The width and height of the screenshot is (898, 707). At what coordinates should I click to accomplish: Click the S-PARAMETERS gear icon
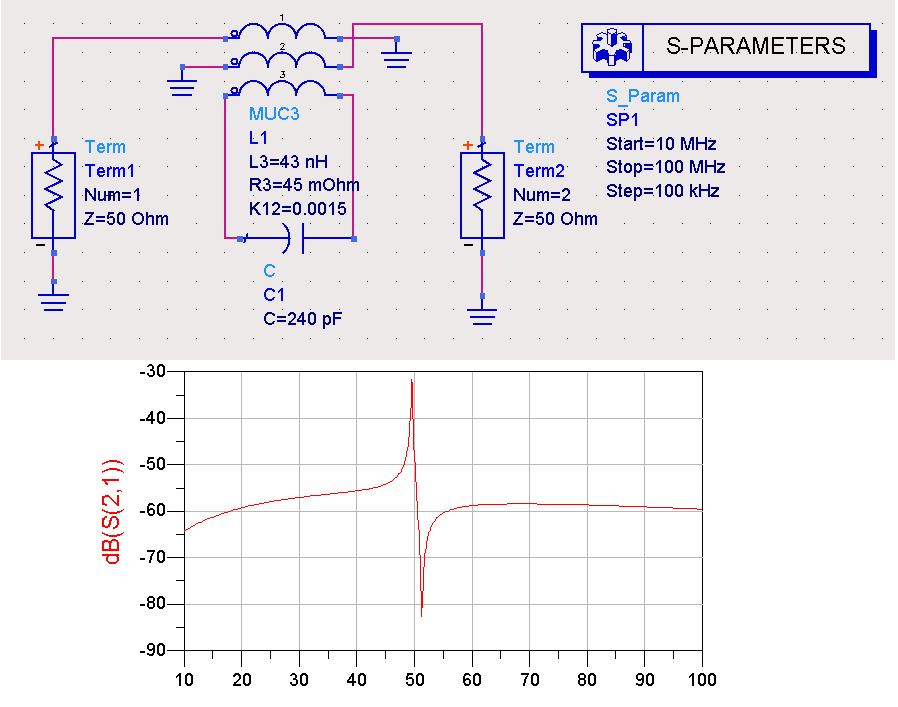(x=608, y=47)
